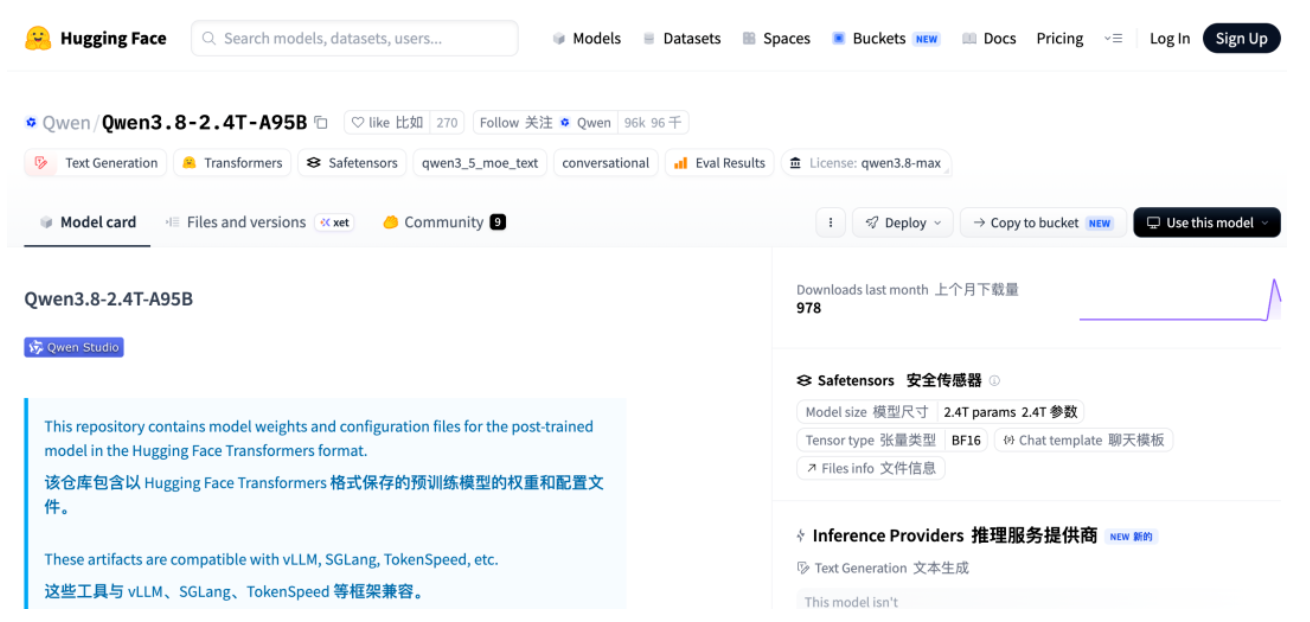Screen dimensions: 1310x622
Task: Click the Community tab emoji icon
Action: pos(391,222)
